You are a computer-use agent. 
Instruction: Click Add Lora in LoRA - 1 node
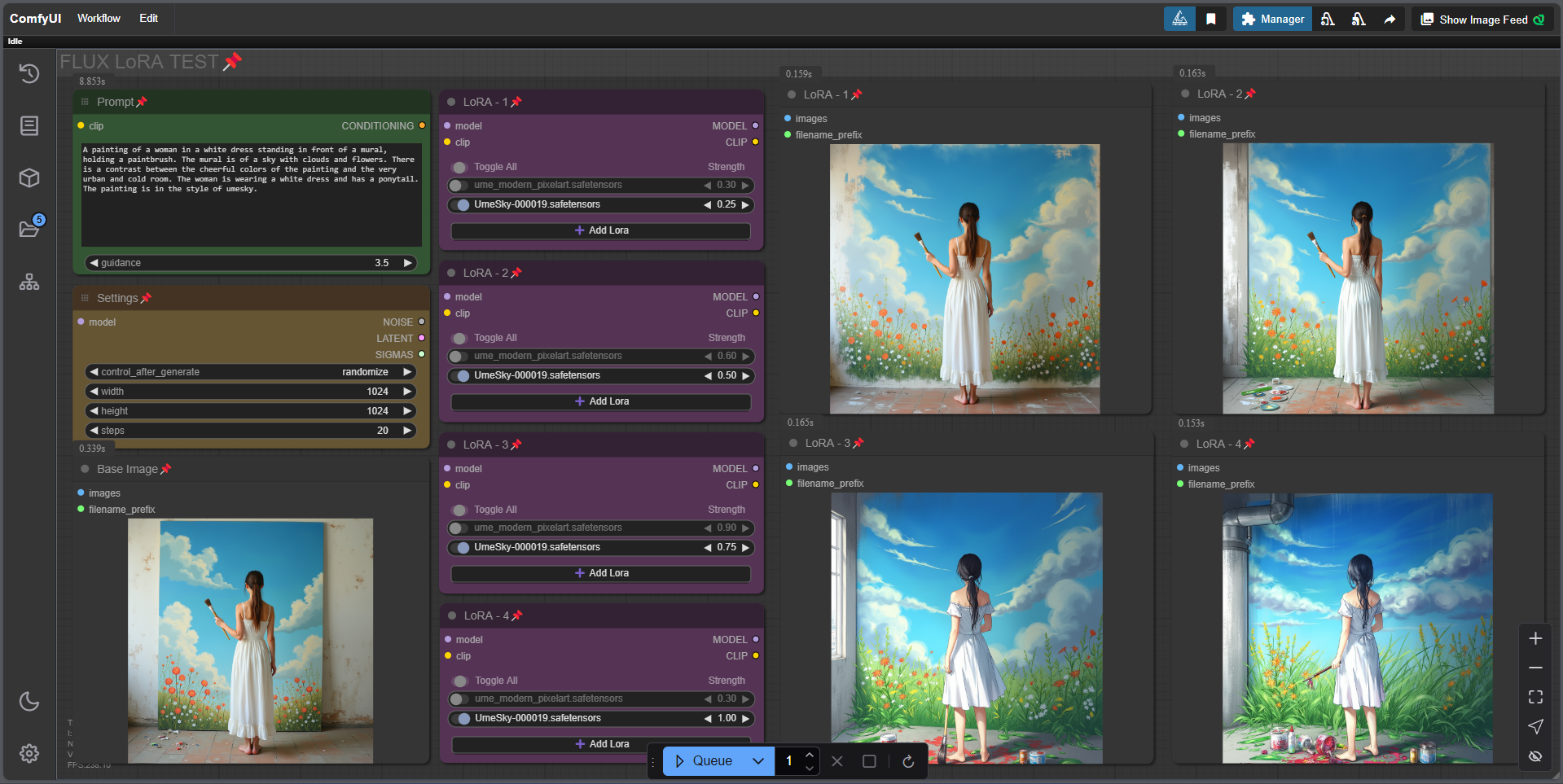coord(601,230)
